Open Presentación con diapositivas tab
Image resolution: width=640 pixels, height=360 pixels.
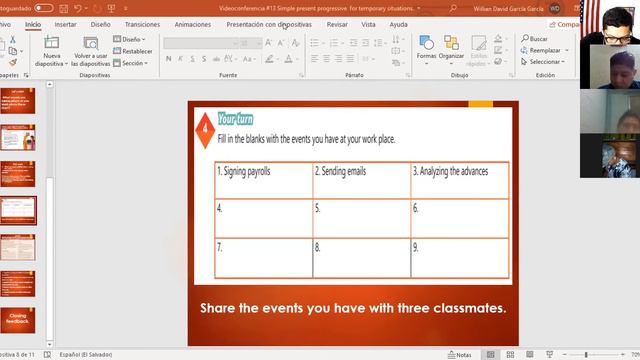tap(269, 24)
